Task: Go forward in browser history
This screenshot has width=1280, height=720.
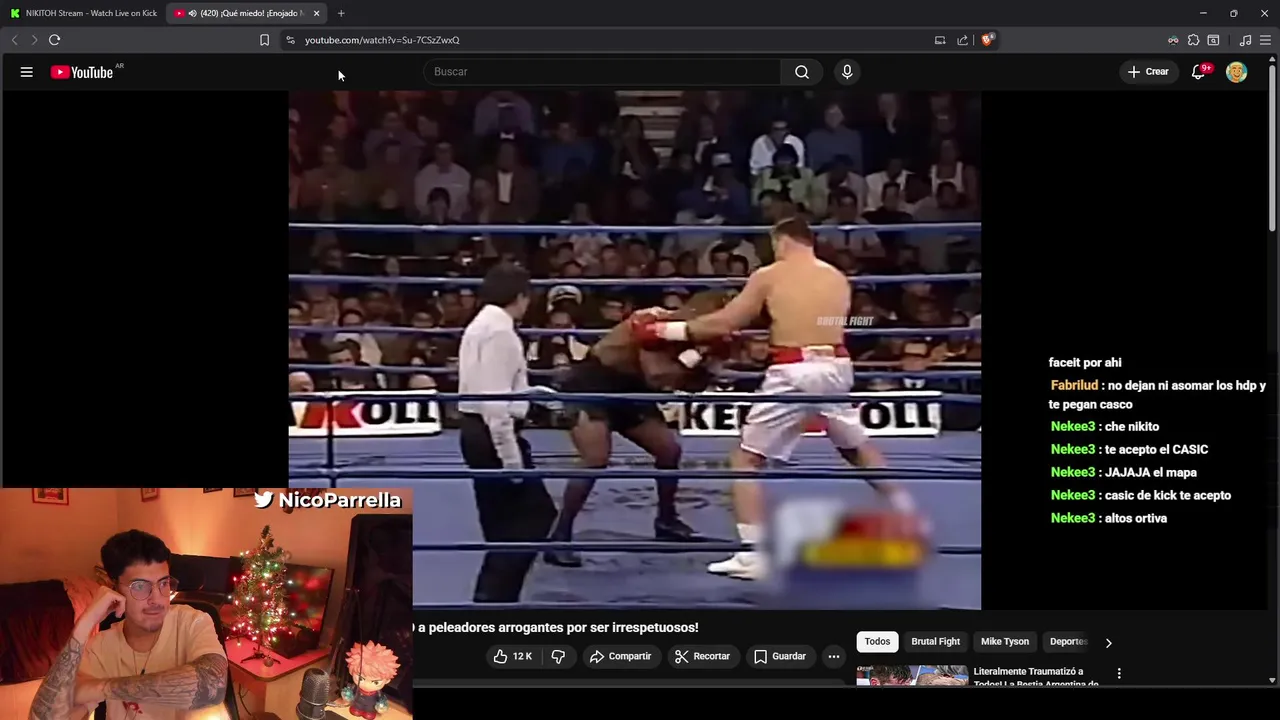Action: click(34, 40)
